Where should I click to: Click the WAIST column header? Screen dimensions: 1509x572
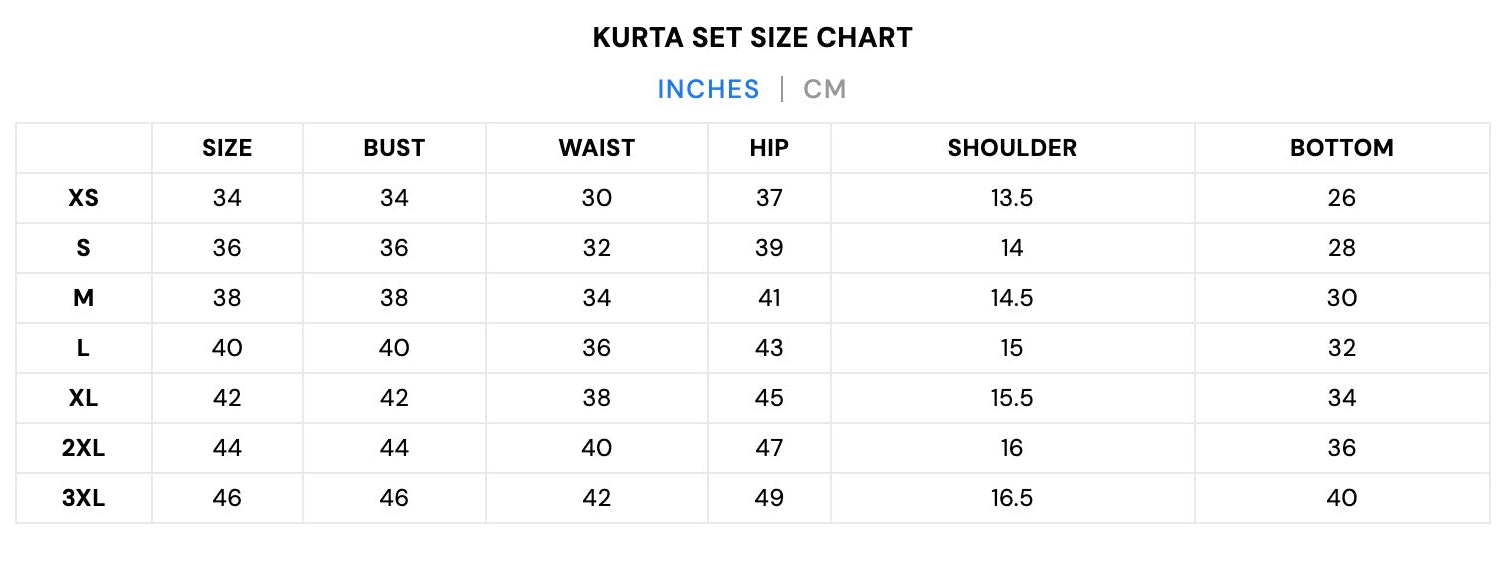[x=597, y=148]
